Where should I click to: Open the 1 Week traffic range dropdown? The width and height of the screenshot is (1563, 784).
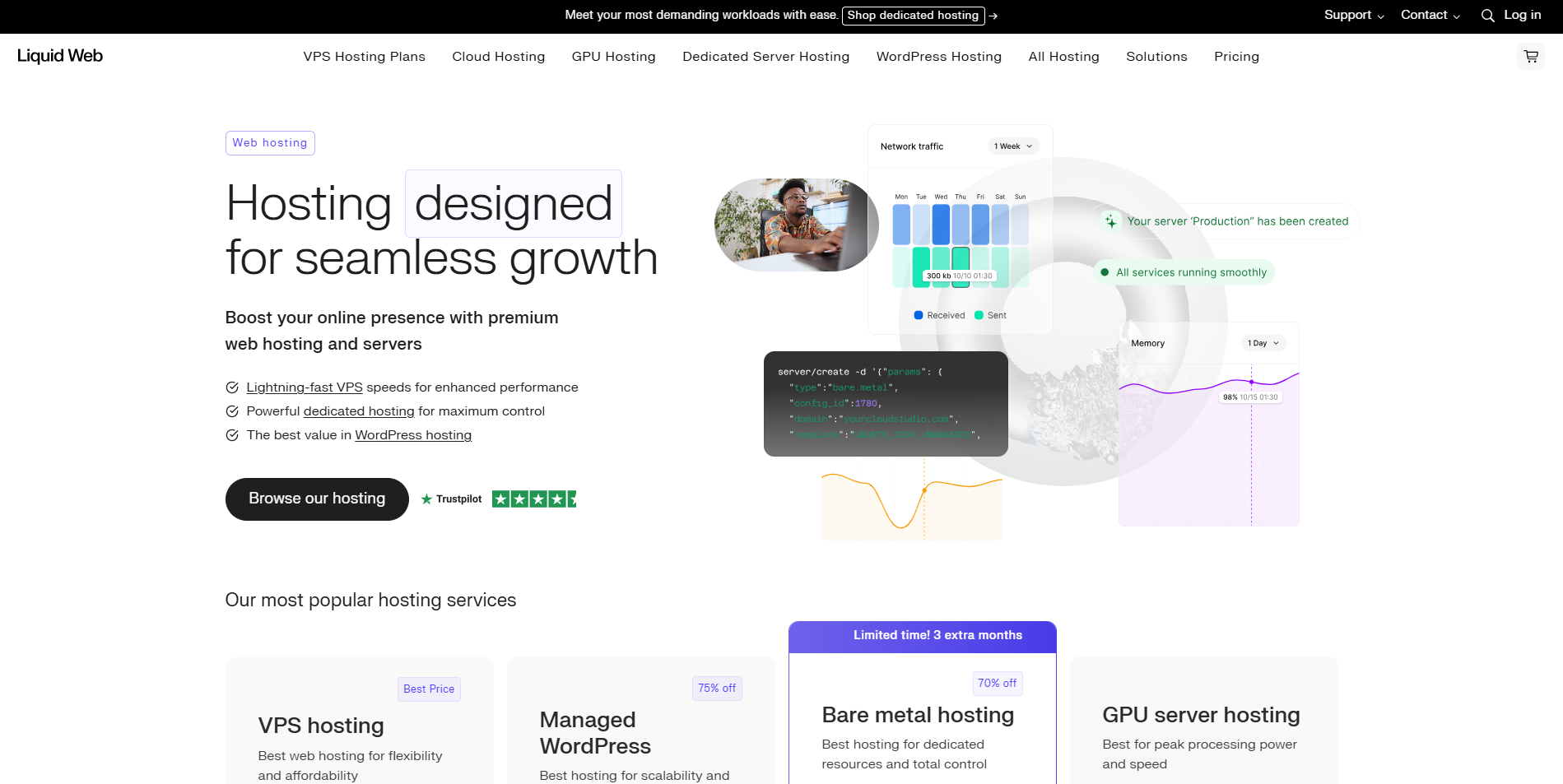1013,146
